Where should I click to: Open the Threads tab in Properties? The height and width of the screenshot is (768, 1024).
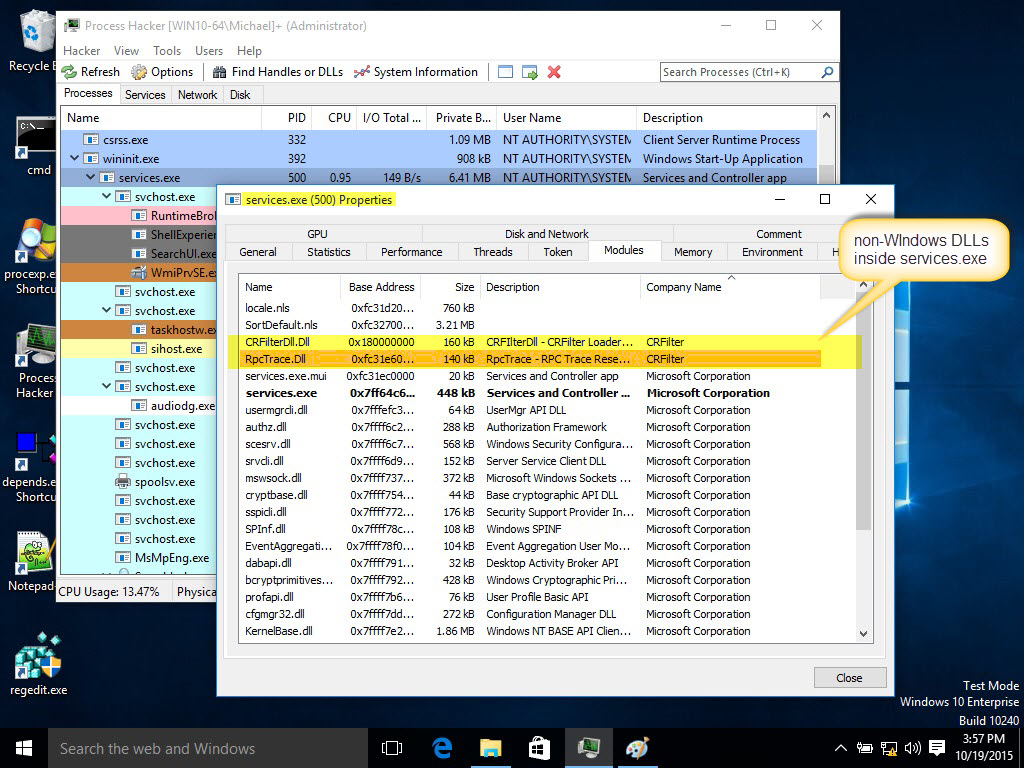(493, 252)
